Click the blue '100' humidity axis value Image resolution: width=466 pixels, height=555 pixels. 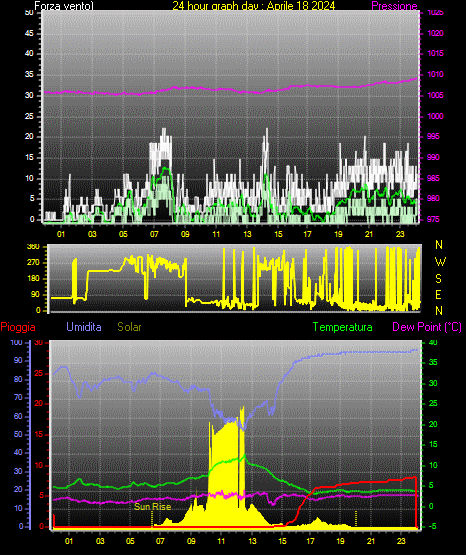(x=16, y=342)
